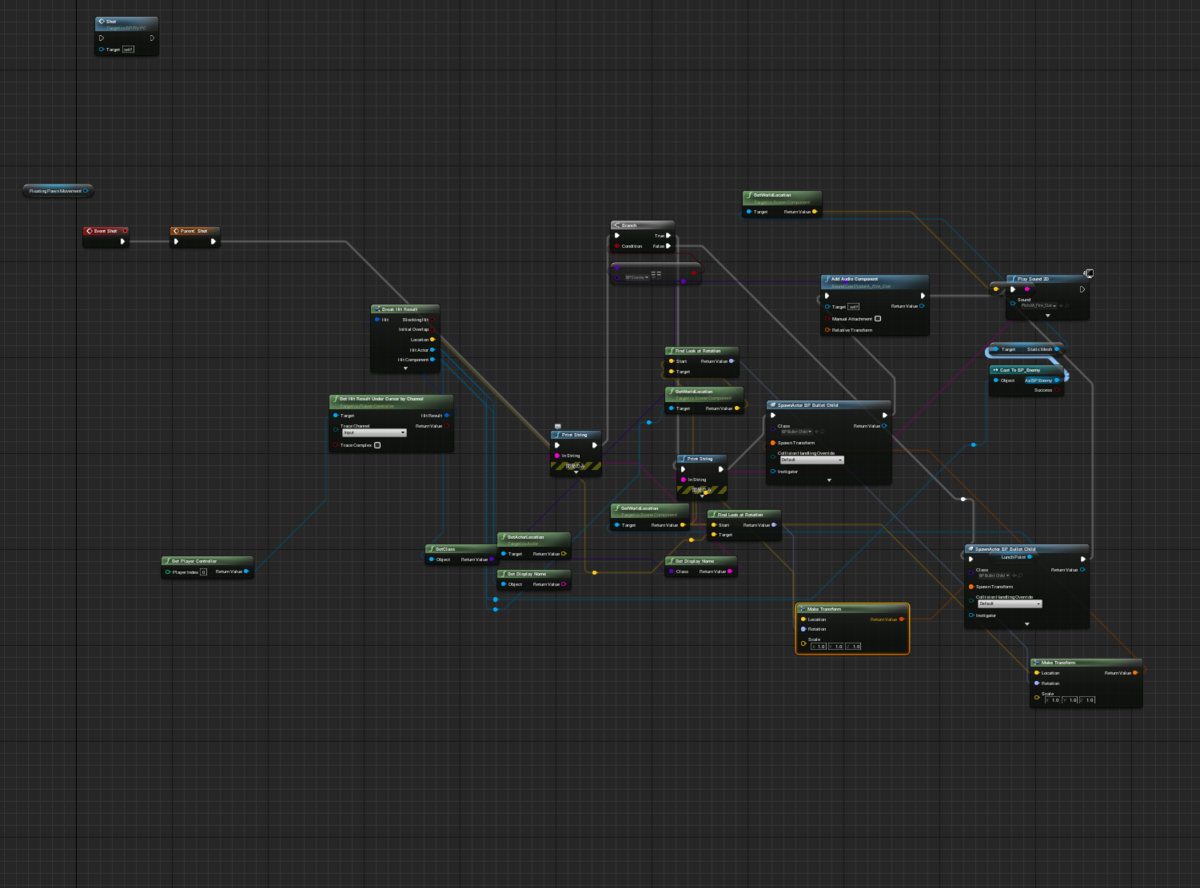Open the Trace Channel dropdown
Screen dimensions: 1200x888
click(x=374, y=433)
